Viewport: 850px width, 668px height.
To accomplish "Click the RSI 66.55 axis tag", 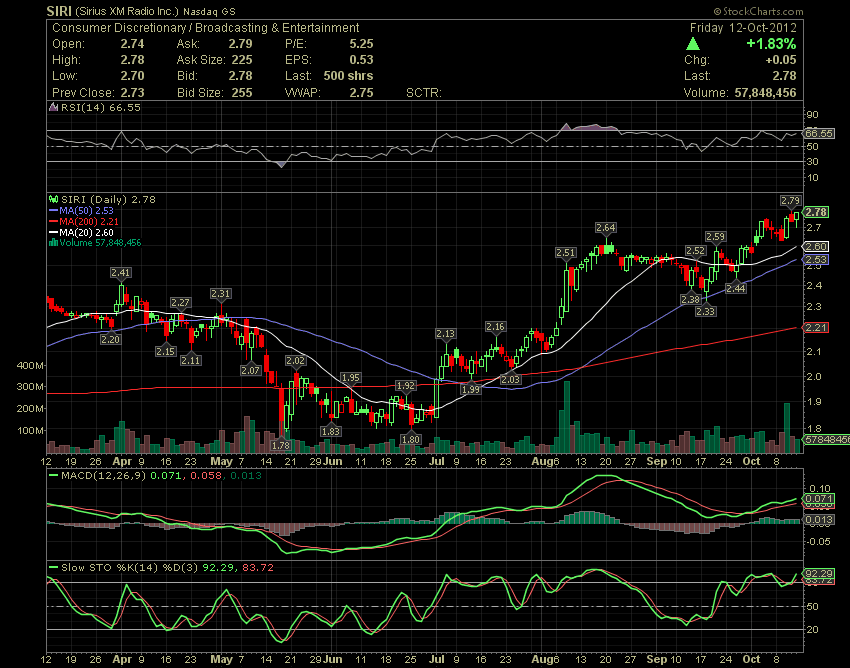I will (819, 133).
